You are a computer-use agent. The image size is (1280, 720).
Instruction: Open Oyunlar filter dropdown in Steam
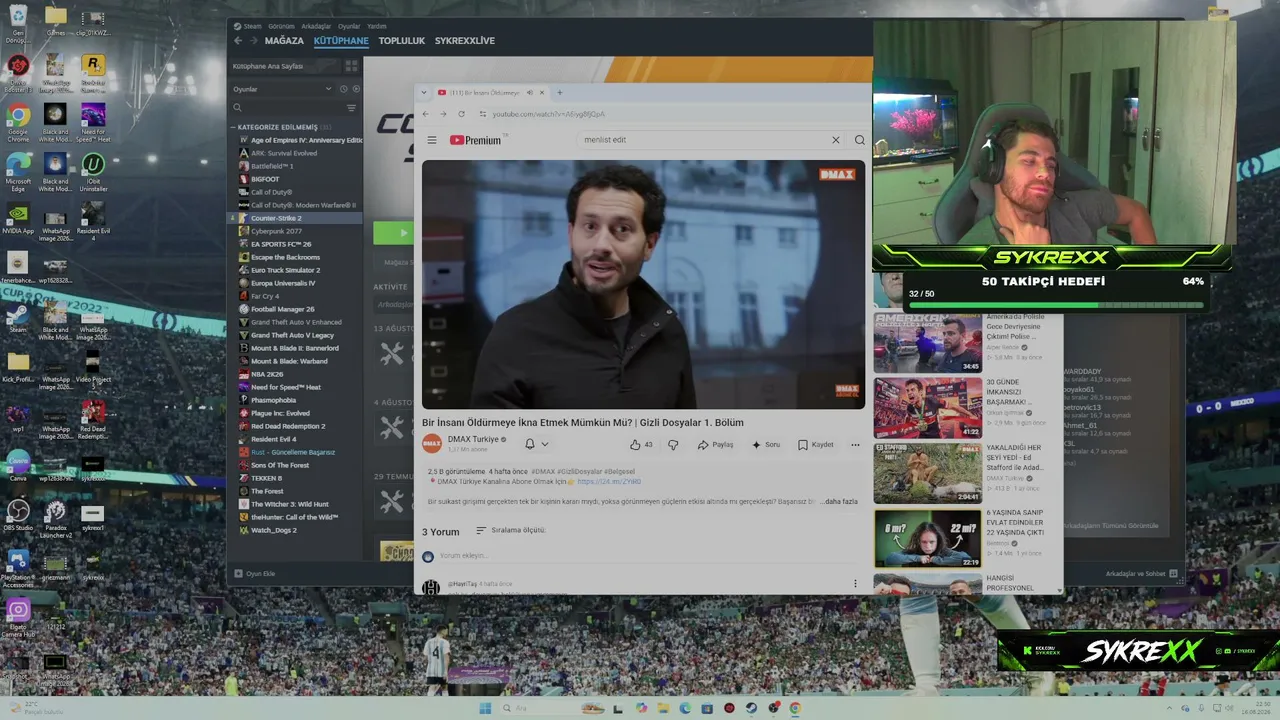(x=281, y=89)
